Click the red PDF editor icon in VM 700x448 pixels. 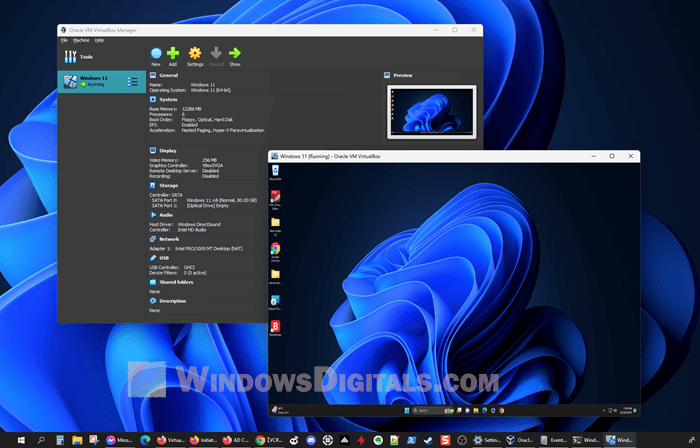coord(275,199)
